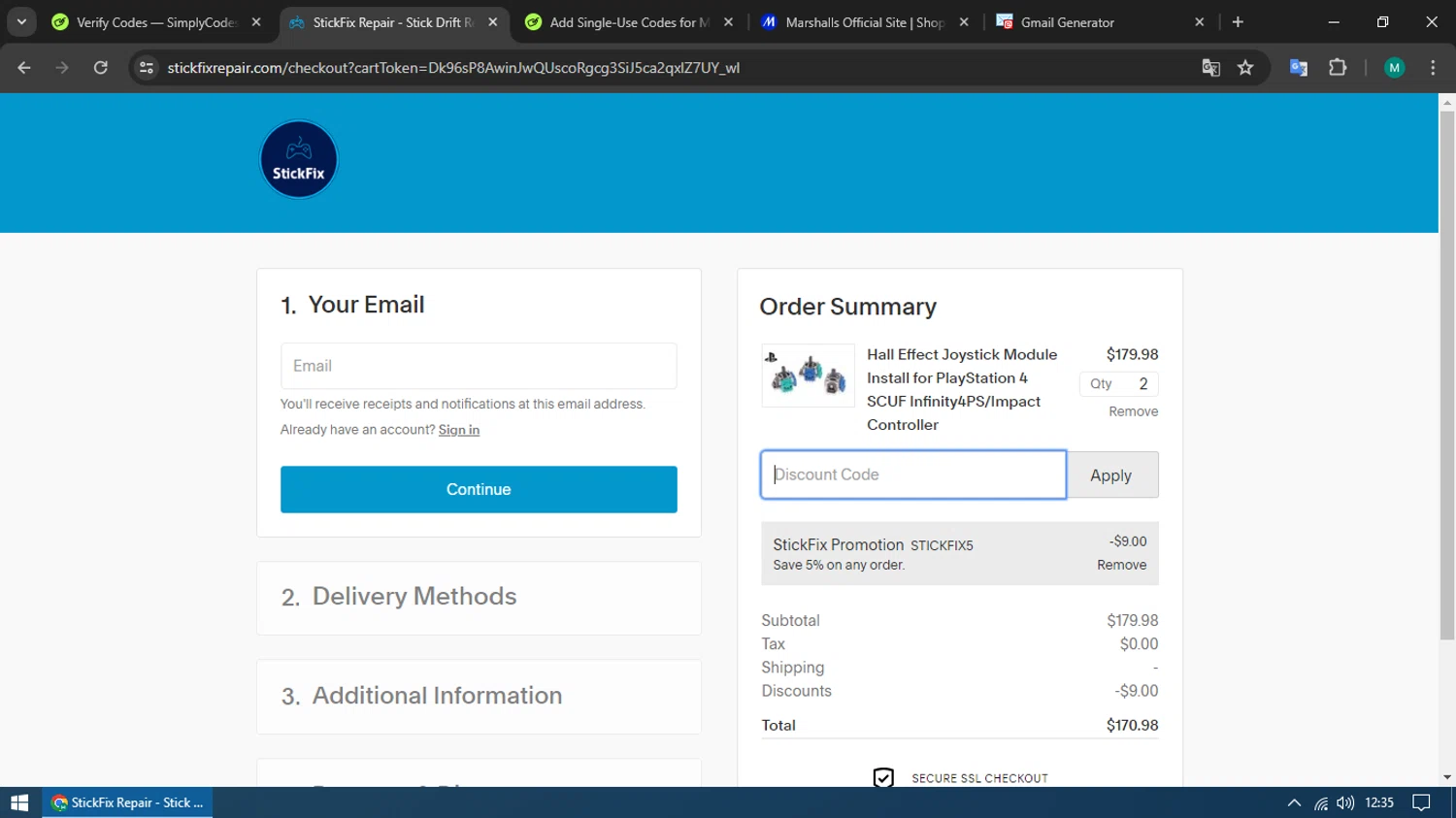This screenshot has height=818, width=1456.
Task: Close the Add Single-Use Codes tab
Action: [x=729, y=22]
